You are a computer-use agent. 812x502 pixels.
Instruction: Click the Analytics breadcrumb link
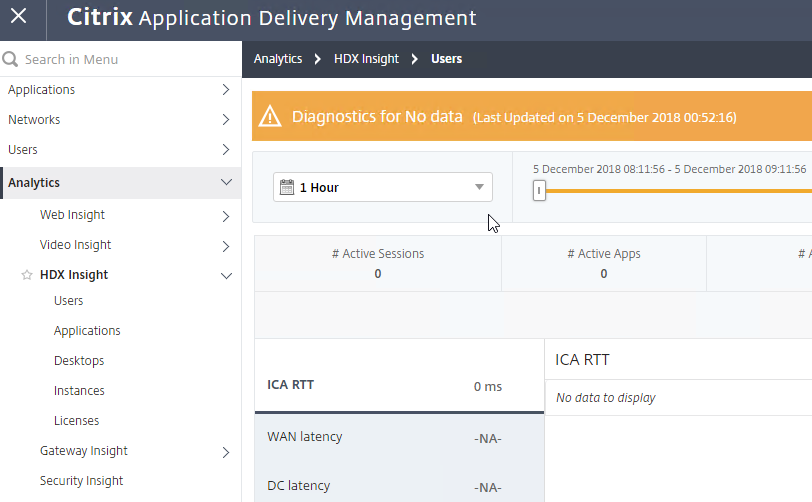tap(278, 59)
